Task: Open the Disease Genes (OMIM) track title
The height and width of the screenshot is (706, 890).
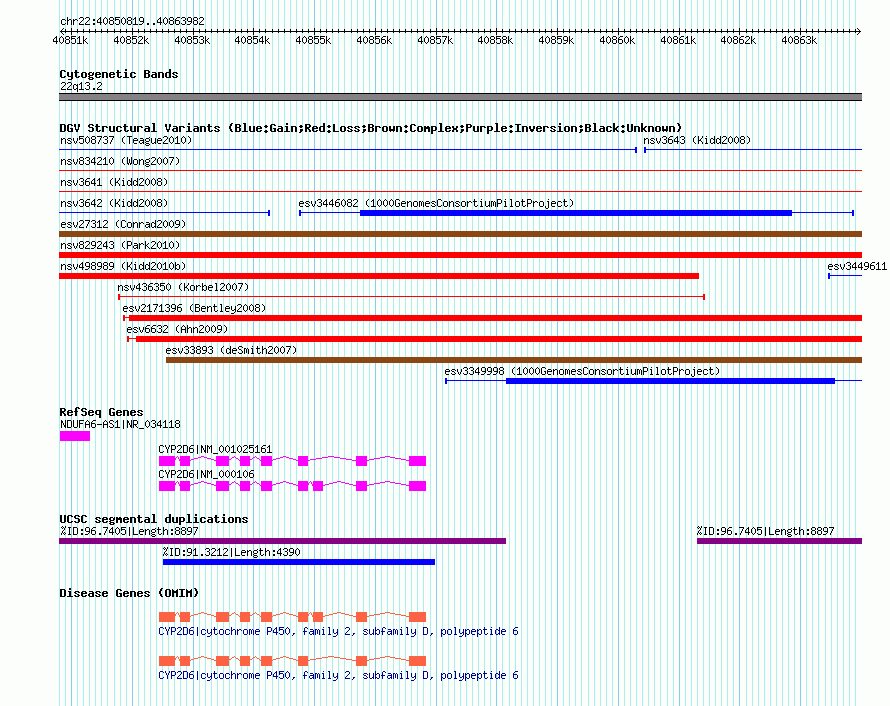Action: [x=129, y=593]
